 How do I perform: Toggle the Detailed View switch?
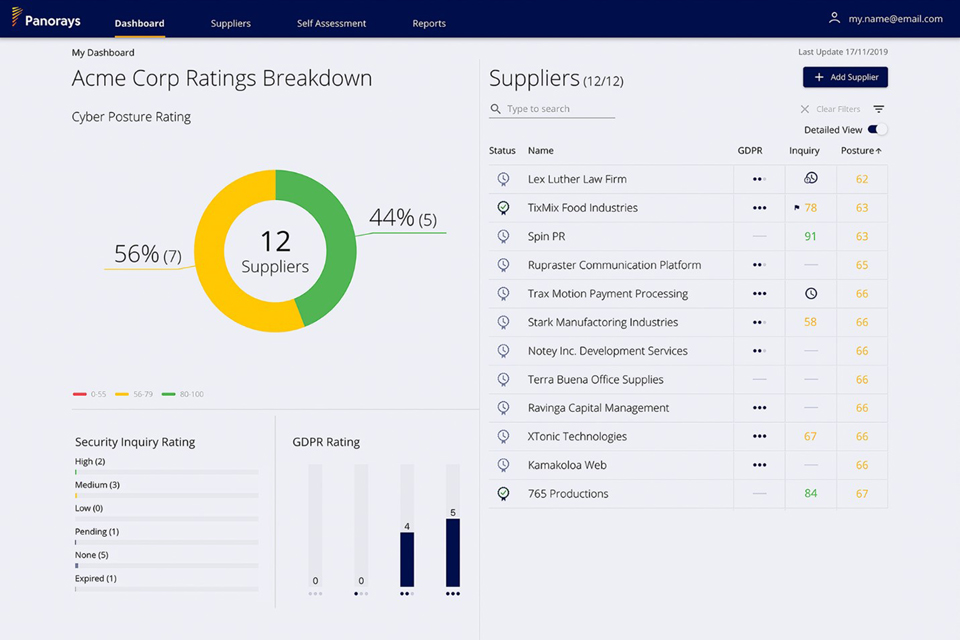pos(876,130)
